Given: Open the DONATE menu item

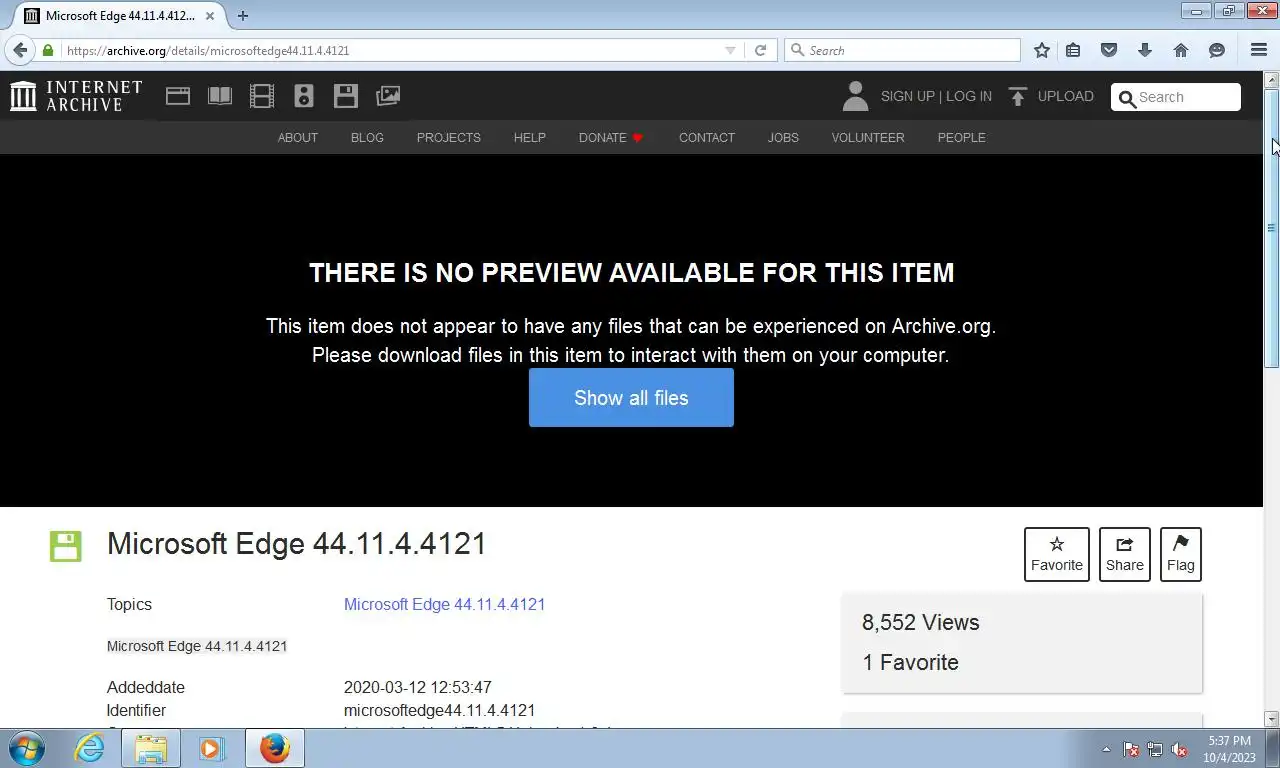Looking at the screenshot, I should (611, 138).
